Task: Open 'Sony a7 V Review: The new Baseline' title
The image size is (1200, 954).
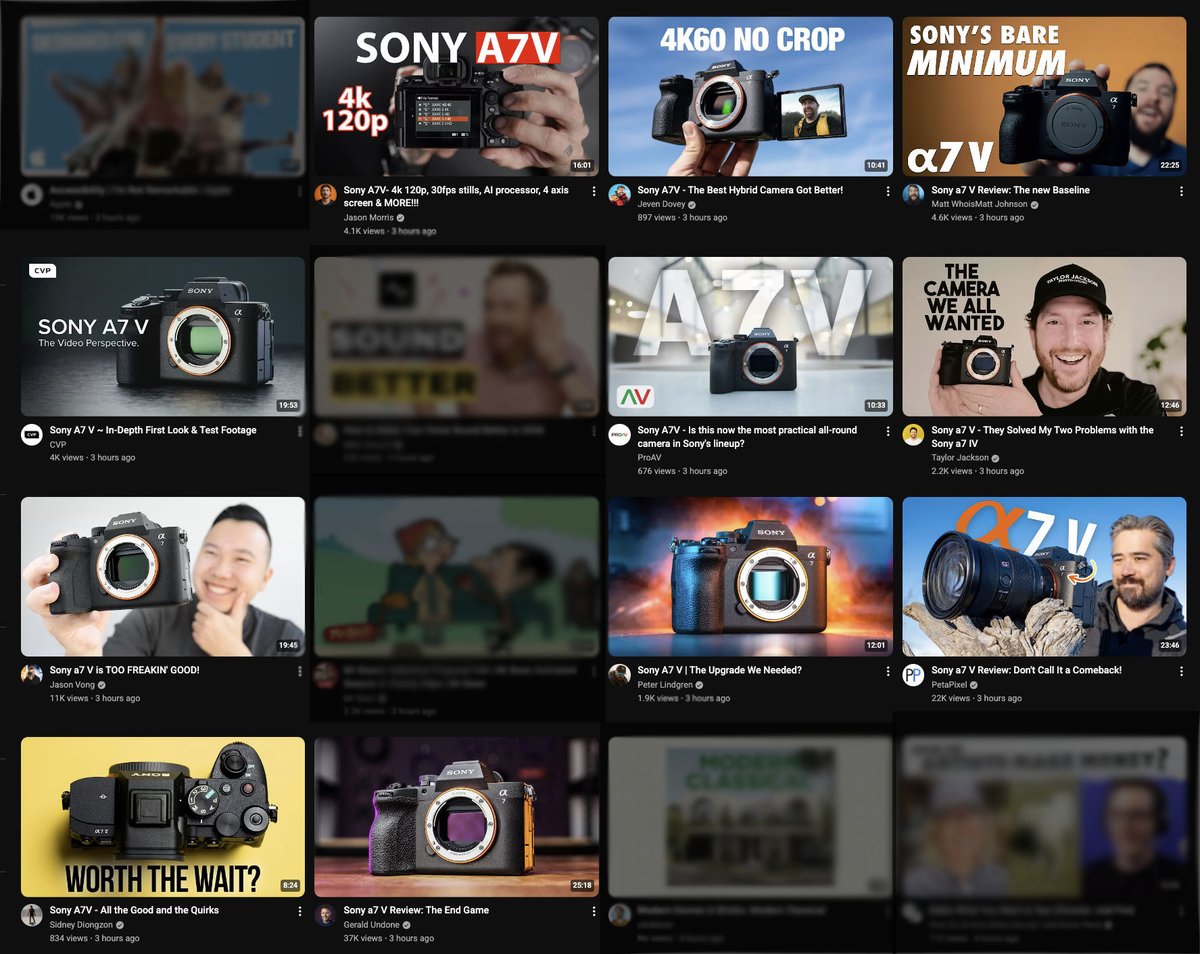Action: click(1010, 190)
